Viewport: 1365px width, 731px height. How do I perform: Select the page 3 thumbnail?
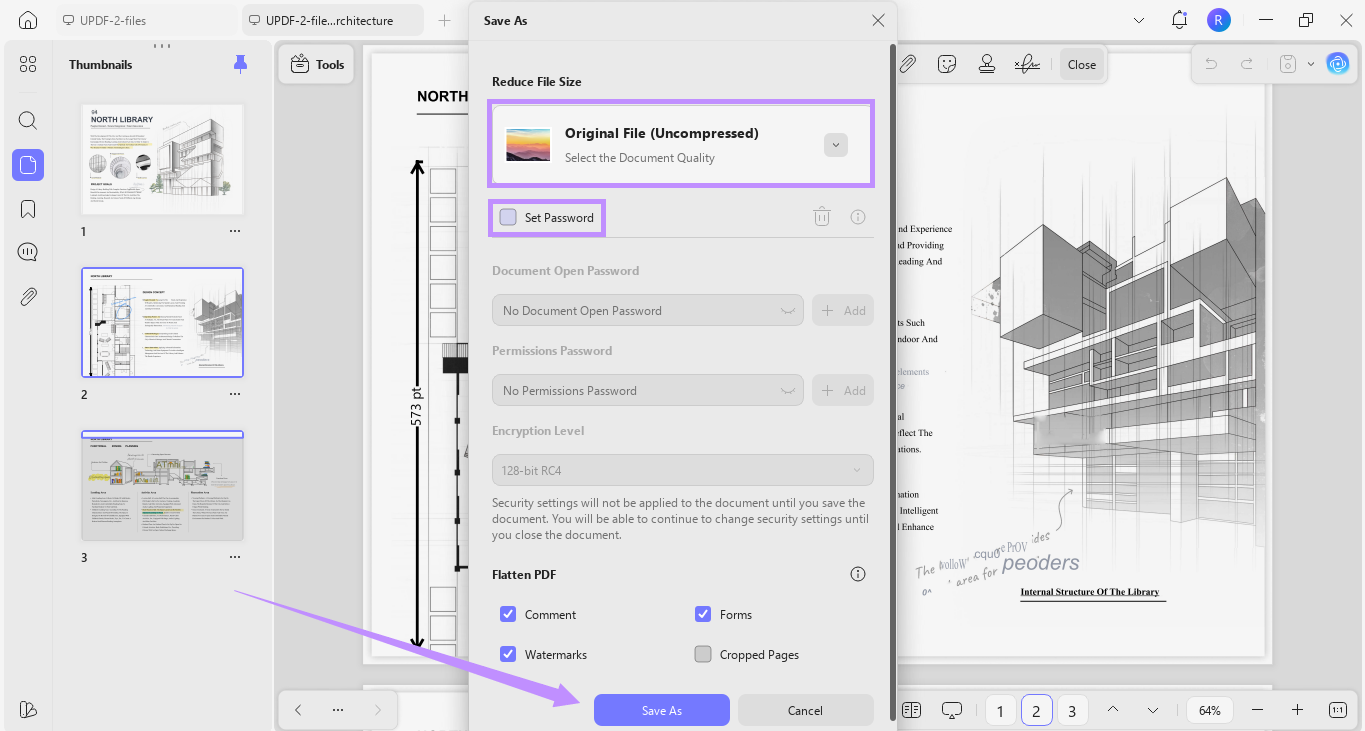click(x=162, y=486)
